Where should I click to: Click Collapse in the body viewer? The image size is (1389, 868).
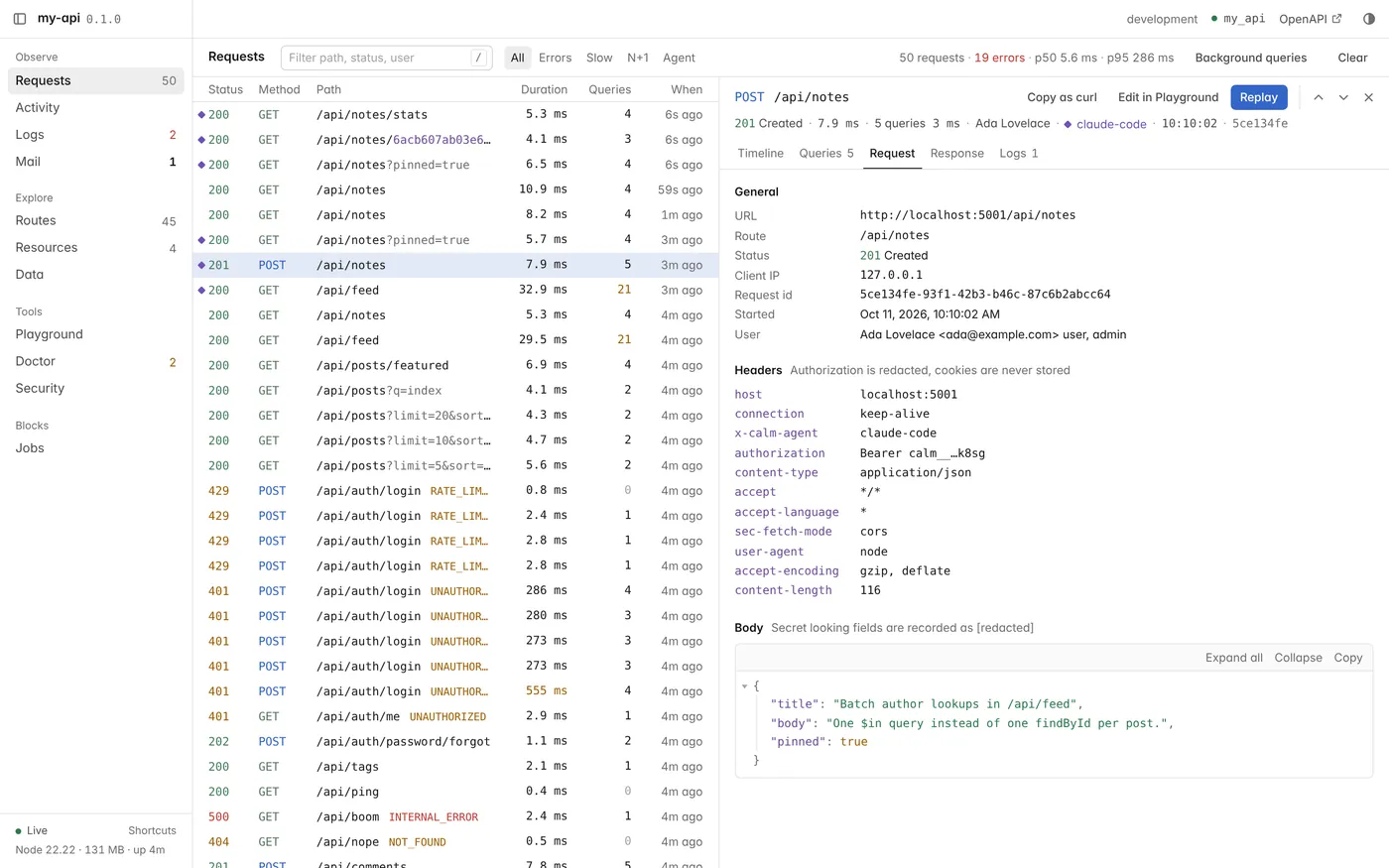[x=1298, y=658]
